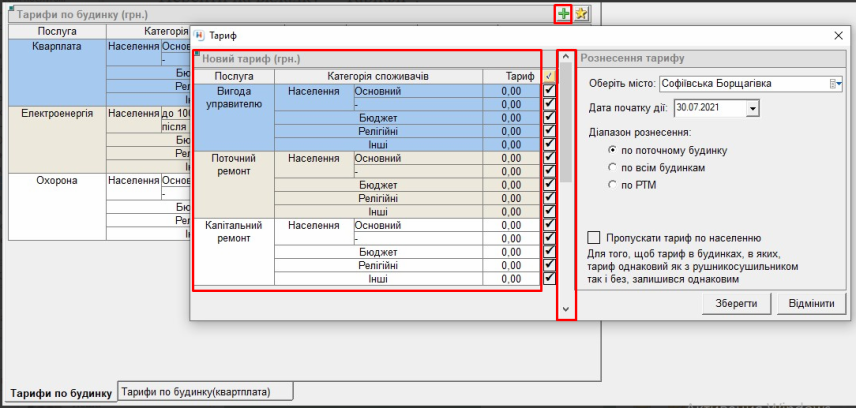856x408 pixels.
Task: Select the по всім будинкам radio option
Action: (613, 167)
